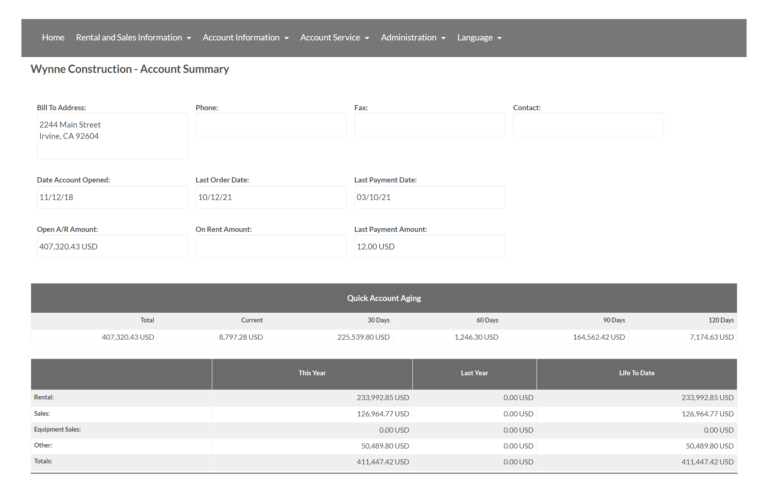Select the Last Payment Amount field
The height and width of the screenshot is (499, 768).
click(429, 246)
